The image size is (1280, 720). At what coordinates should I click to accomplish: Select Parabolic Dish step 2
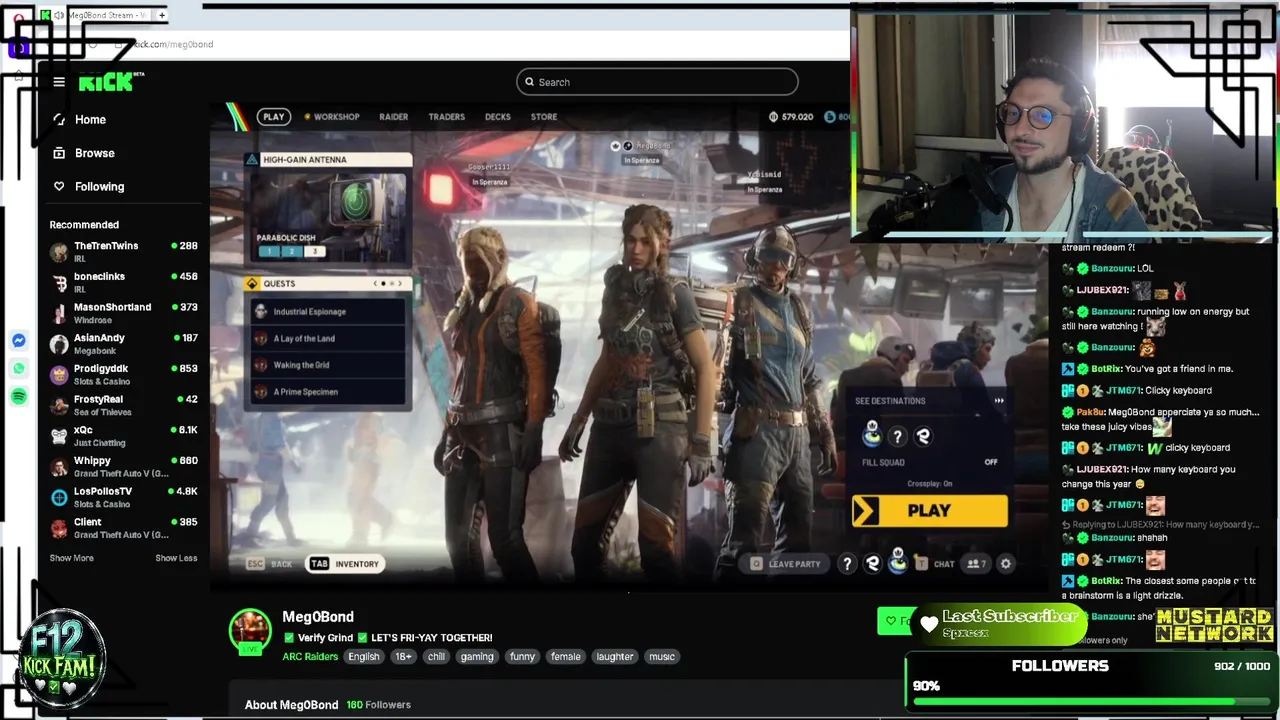(x=292, y=251)
